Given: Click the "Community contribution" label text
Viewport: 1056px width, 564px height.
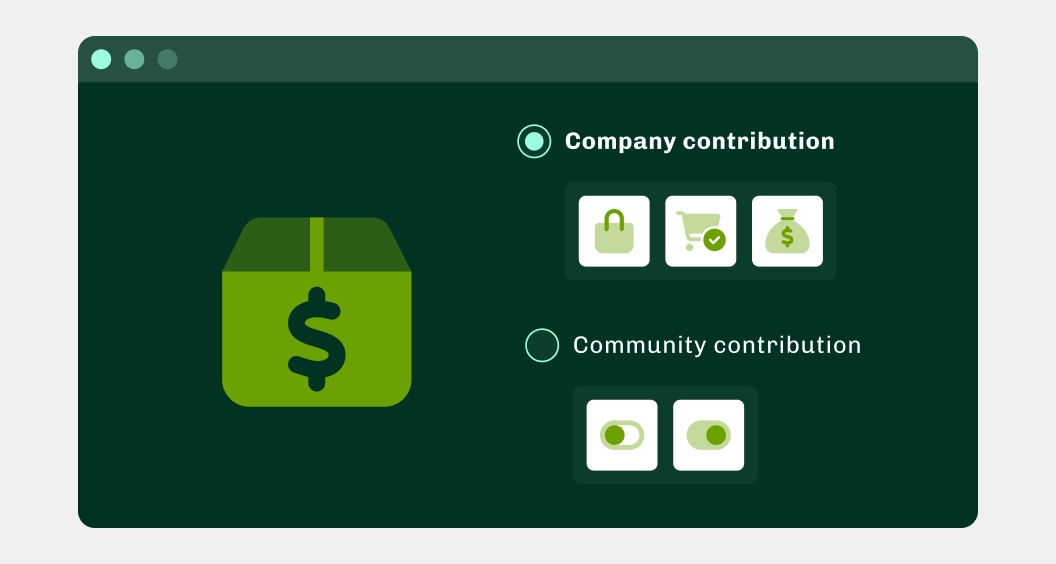Looking at the screenshot, I should (717, 345).
